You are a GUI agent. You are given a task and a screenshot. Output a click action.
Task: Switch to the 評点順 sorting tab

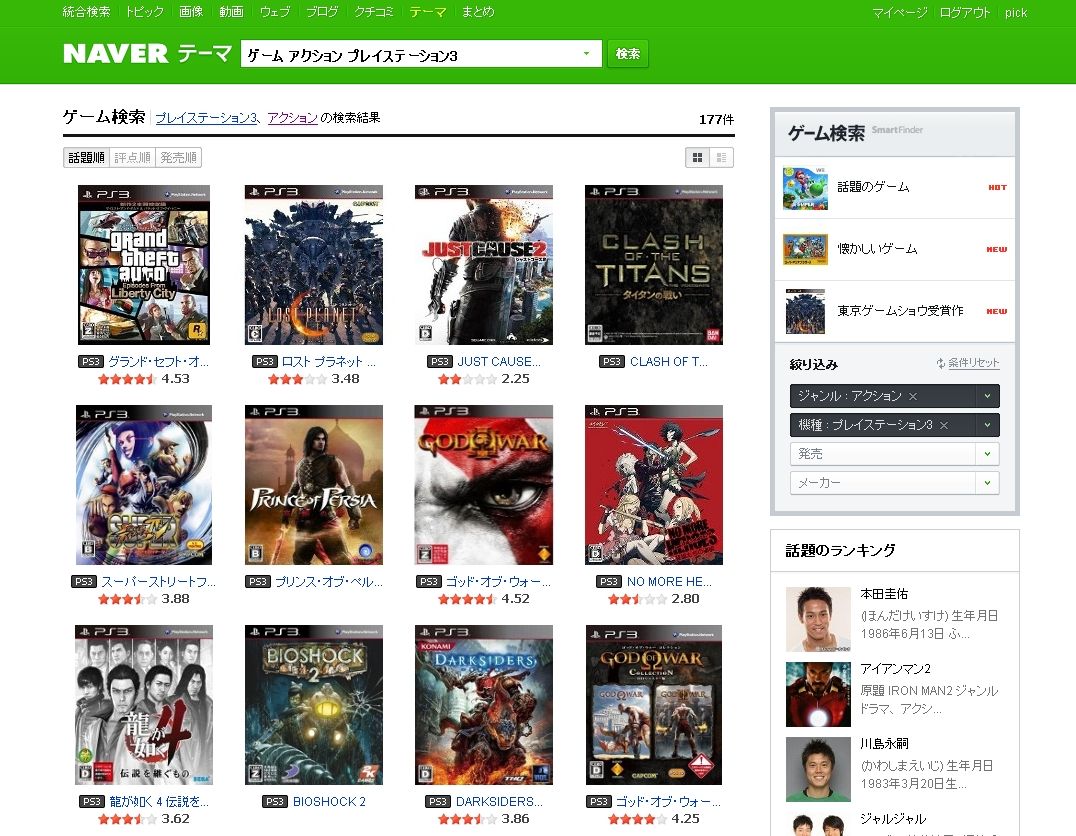[132, 157]
